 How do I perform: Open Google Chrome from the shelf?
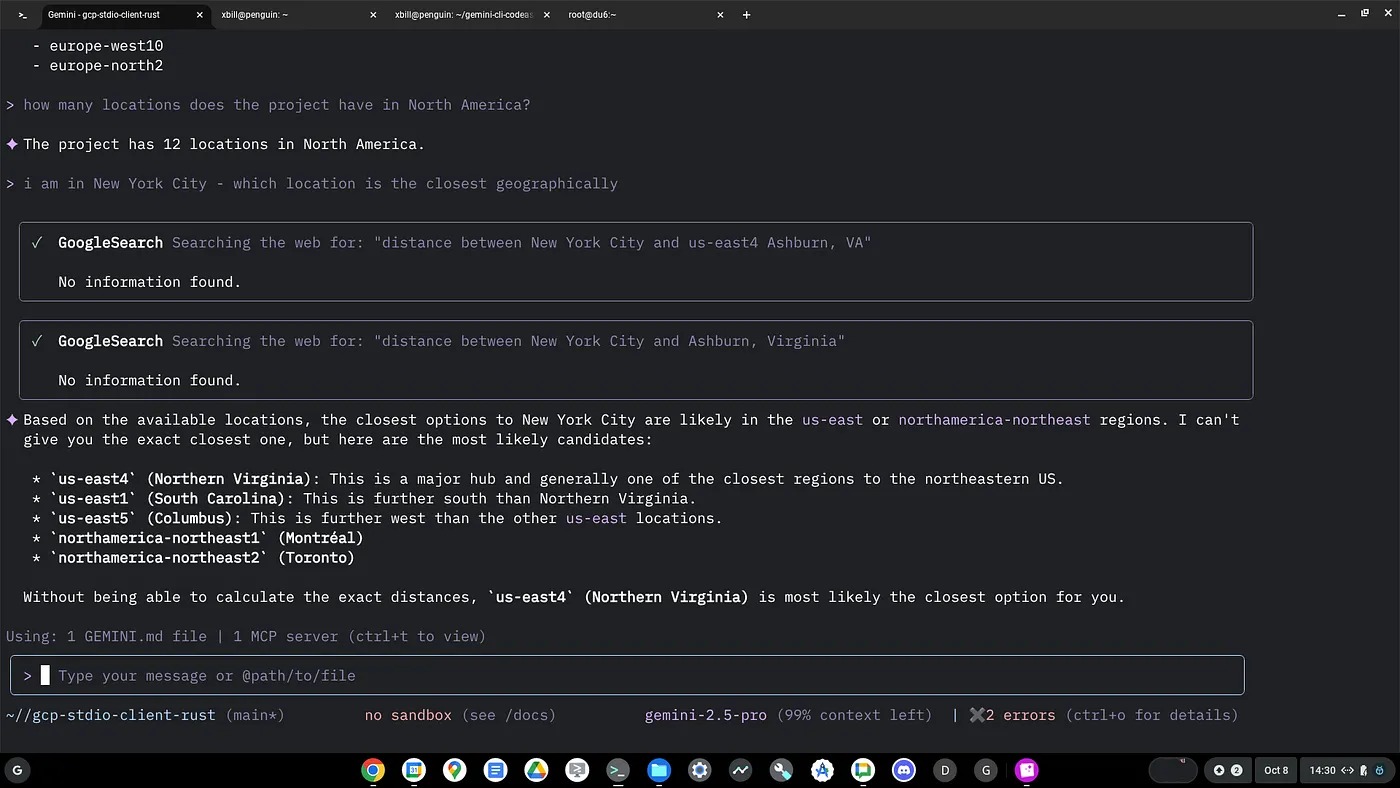(x=373, y=770)
